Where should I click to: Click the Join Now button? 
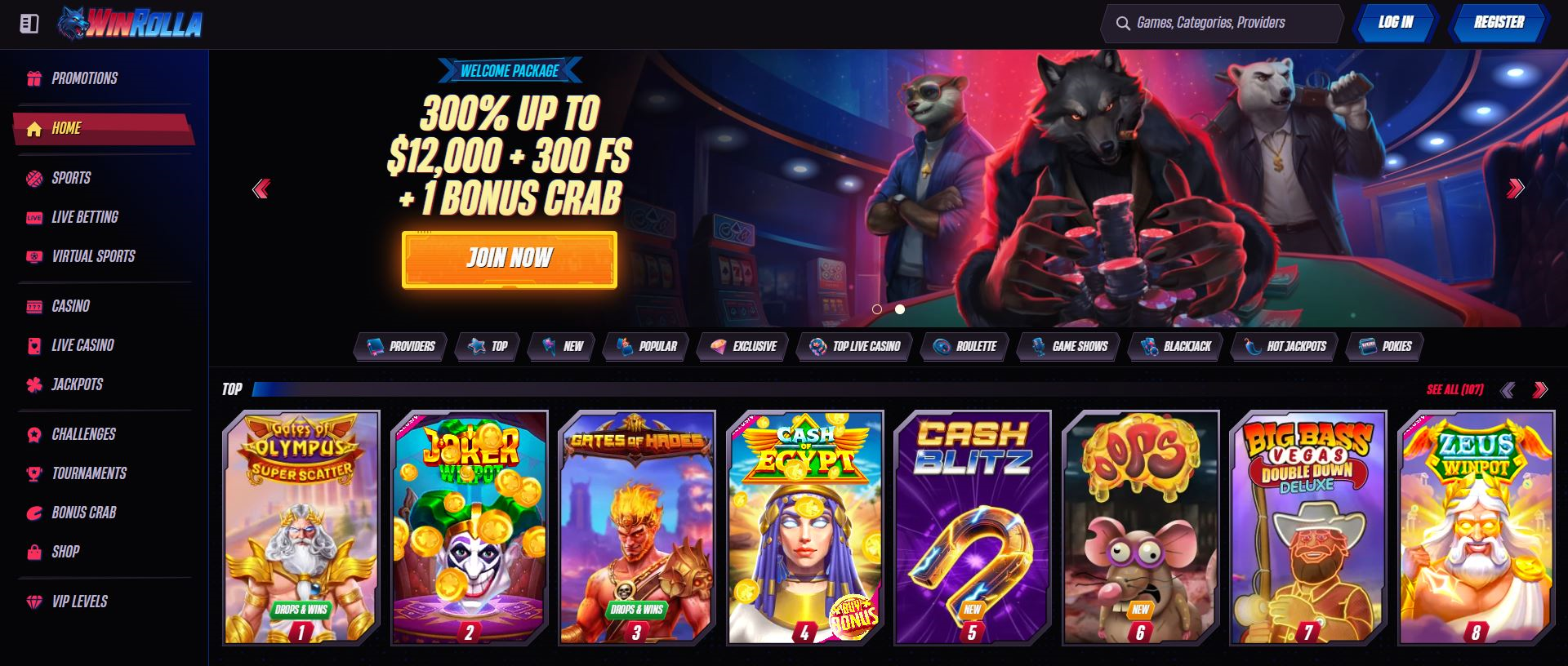tap(509, 260)
